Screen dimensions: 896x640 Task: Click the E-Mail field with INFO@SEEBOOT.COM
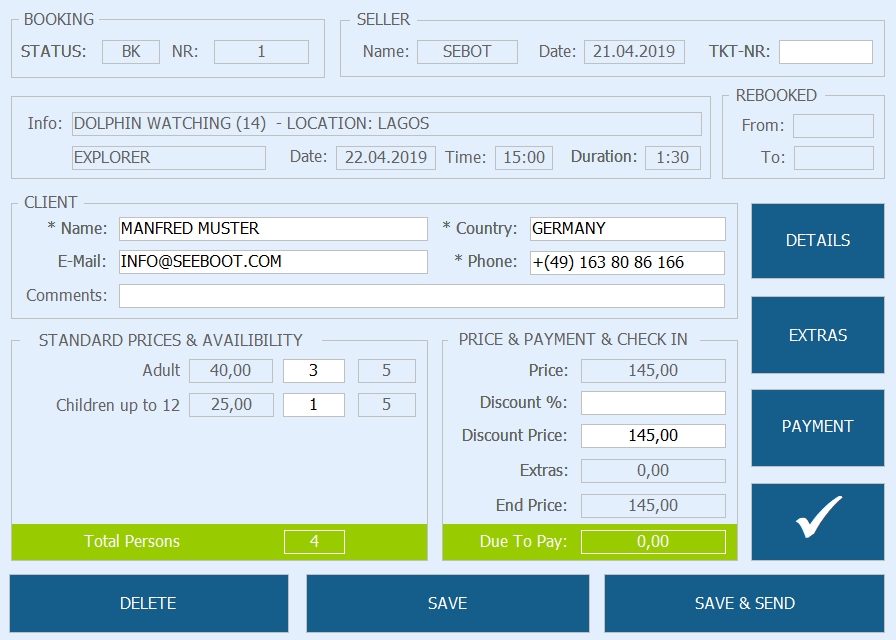coord(273,262)
